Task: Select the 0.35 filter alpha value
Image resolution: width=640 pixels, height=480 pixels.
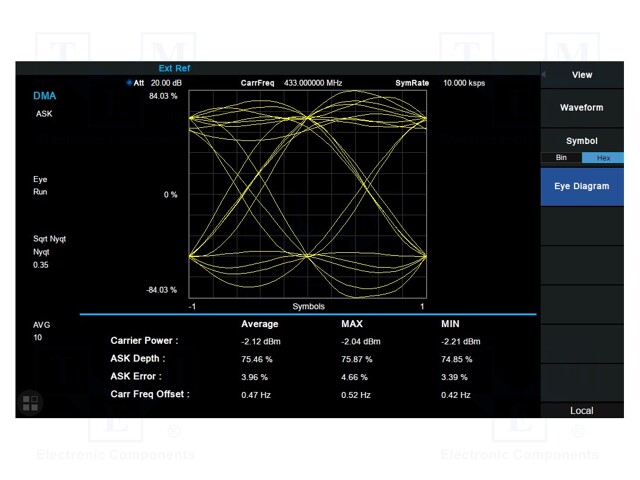Action: (41, 265)
